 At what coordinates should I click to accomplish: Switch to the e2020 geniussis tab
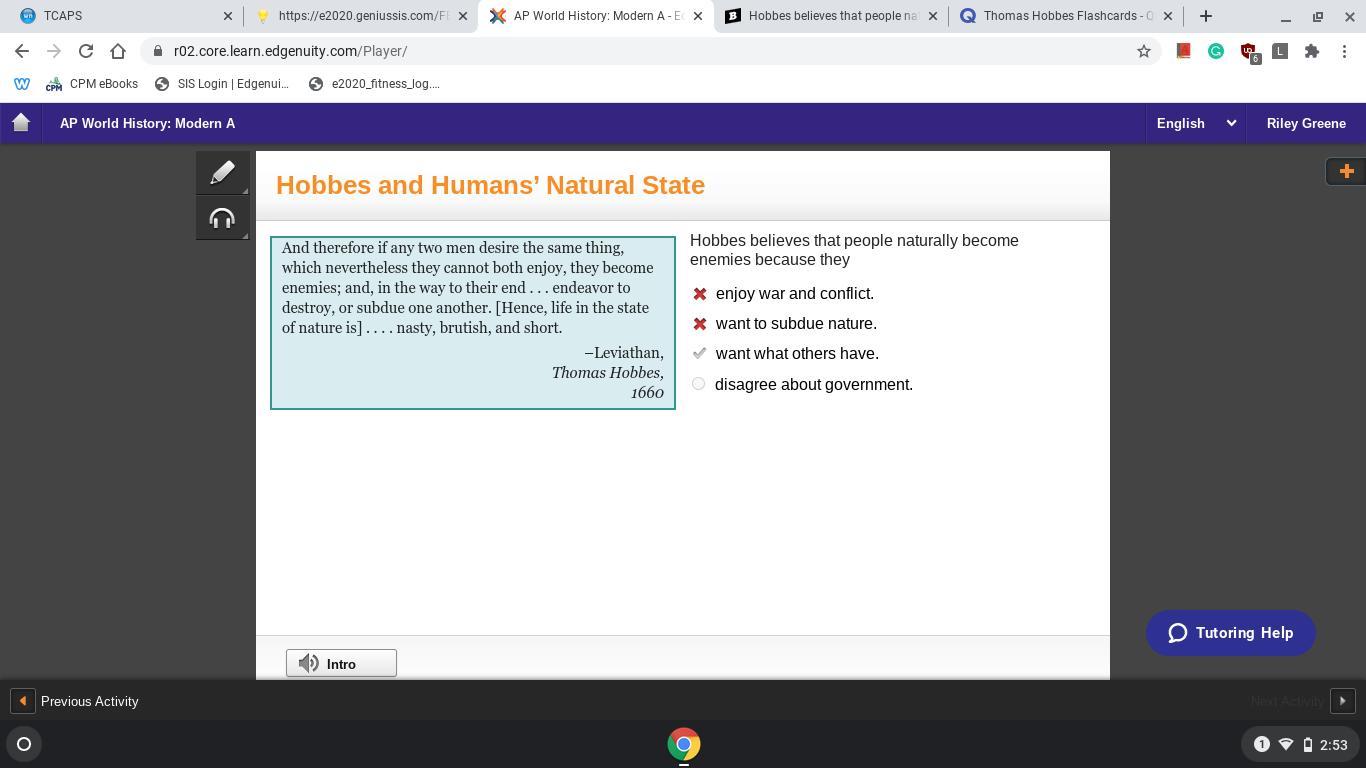click(x=362, y=16)
